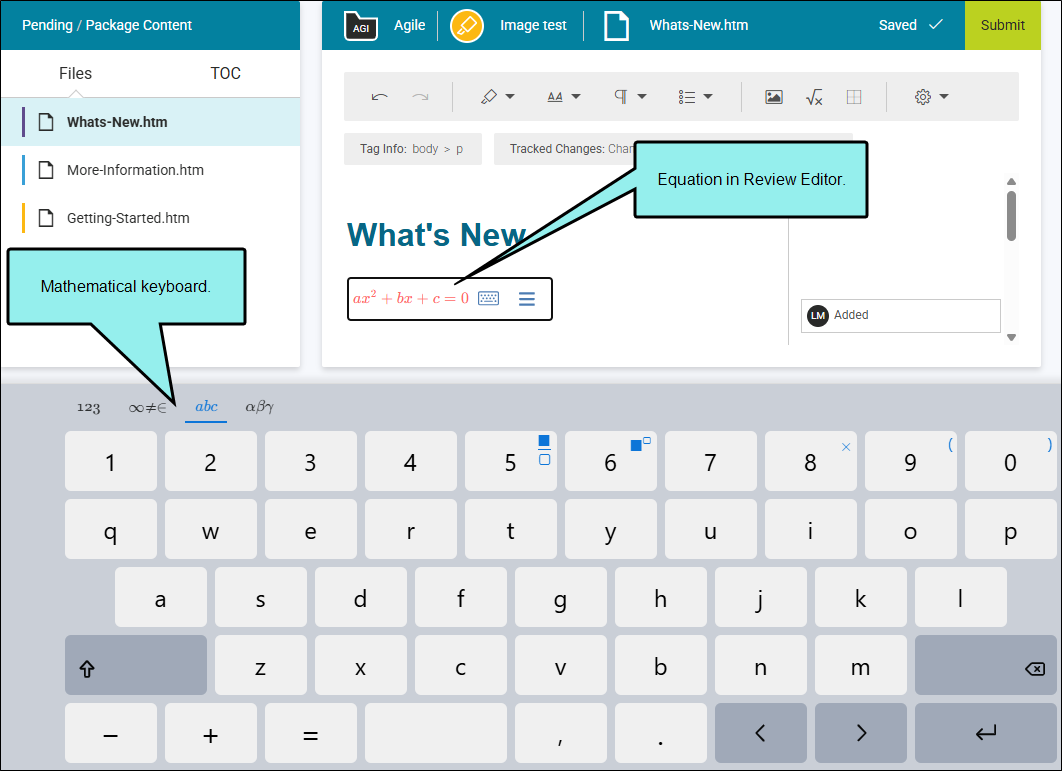Image resolution: width=1062 pixels, height=771 pixels.
Task: Tap the 8 key with multiply shortcut
Action: click(x=811, y=461)
